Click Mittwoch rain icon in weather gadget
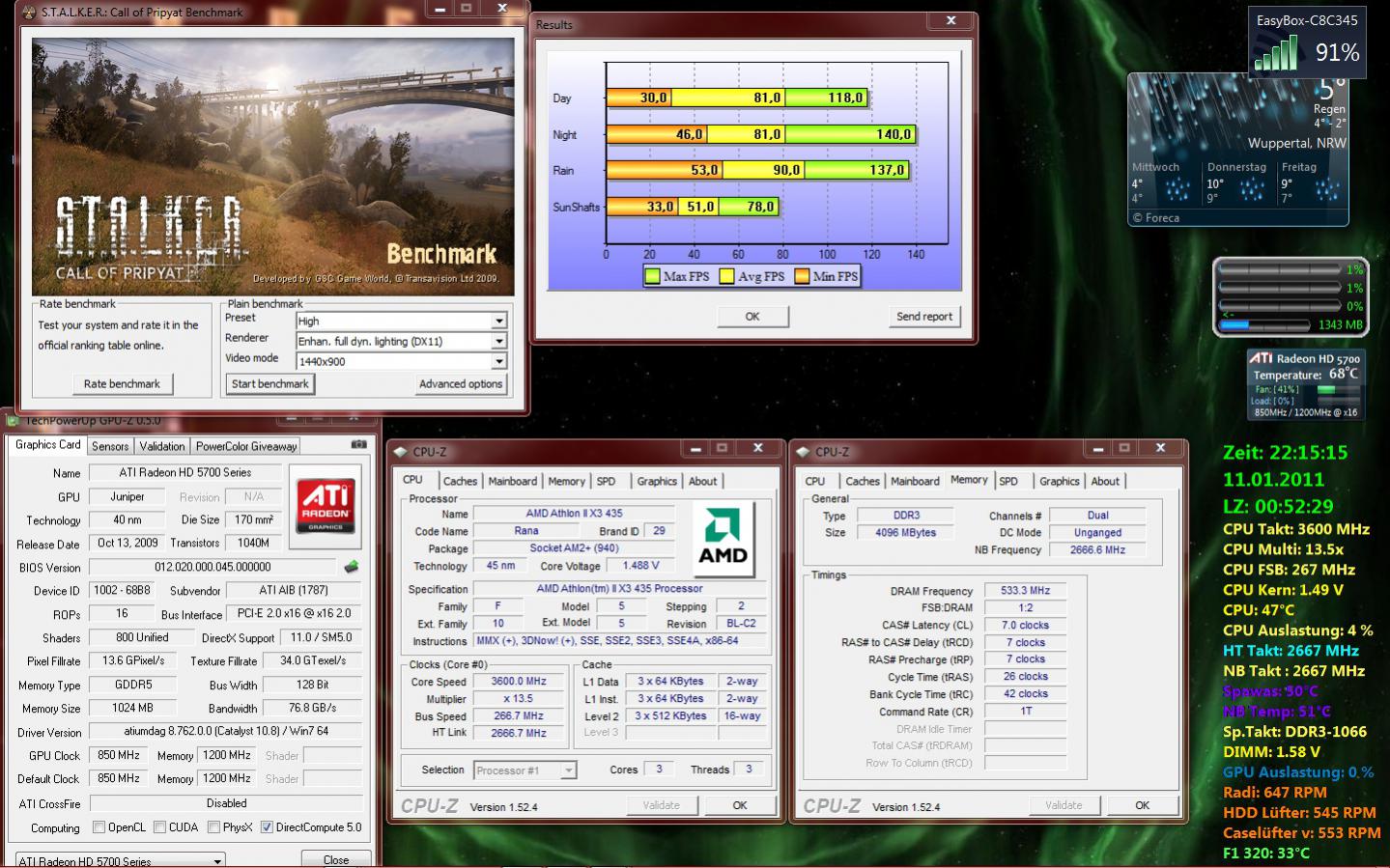Viewport: 1390px width, 868px height. pos(1177,188)
